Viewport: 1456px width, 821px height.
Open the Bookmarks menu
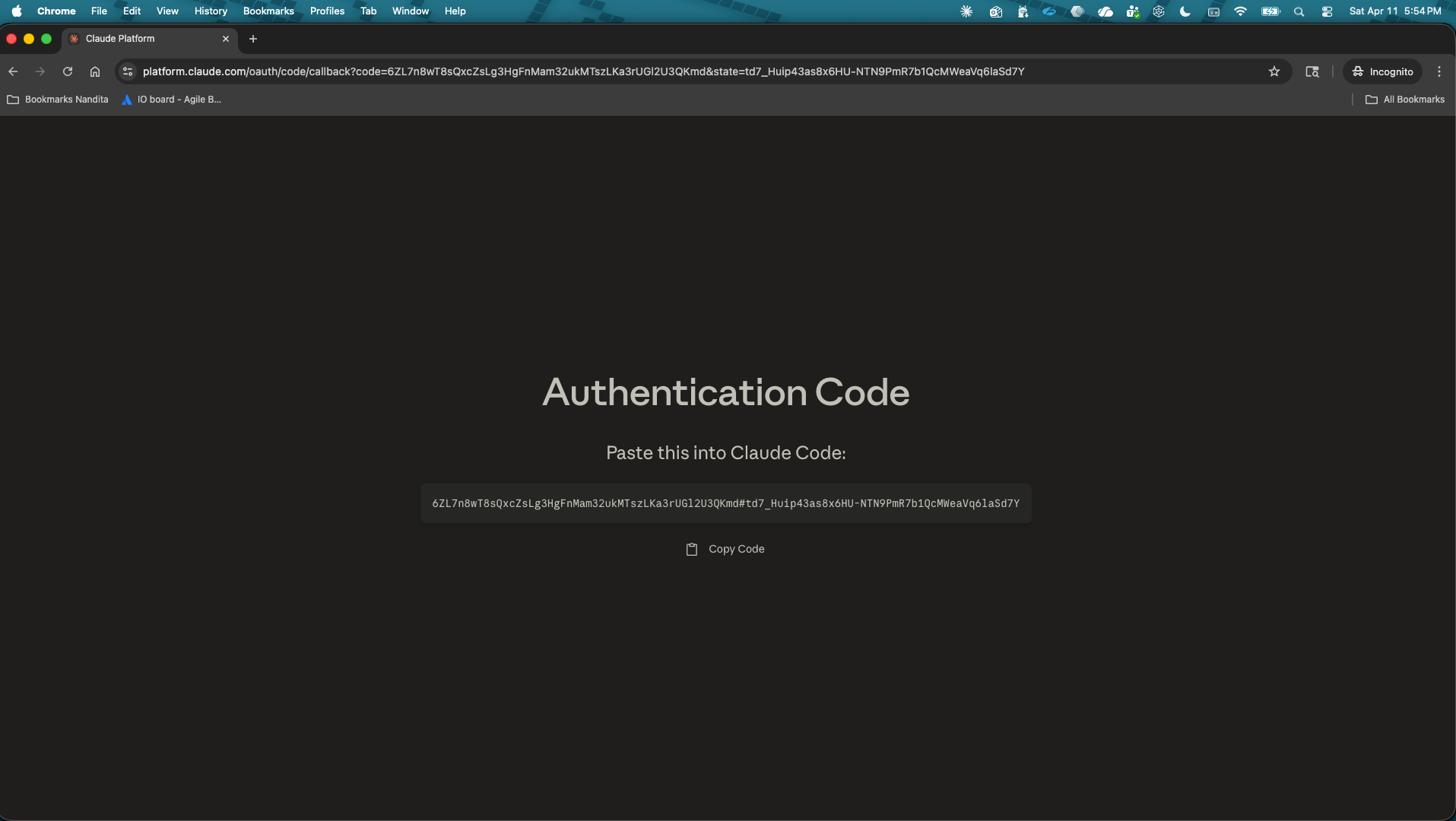(x=268, y=11)
